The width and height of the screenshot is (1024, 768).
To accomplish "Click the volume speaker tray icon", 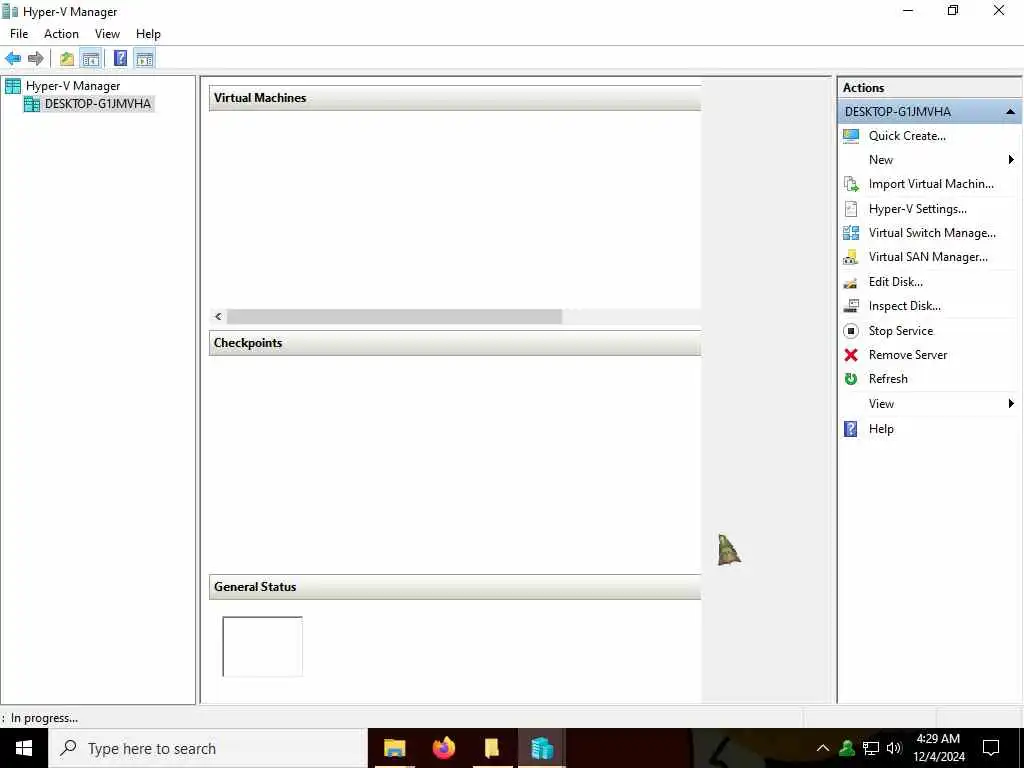I will [x=894, y=748].
